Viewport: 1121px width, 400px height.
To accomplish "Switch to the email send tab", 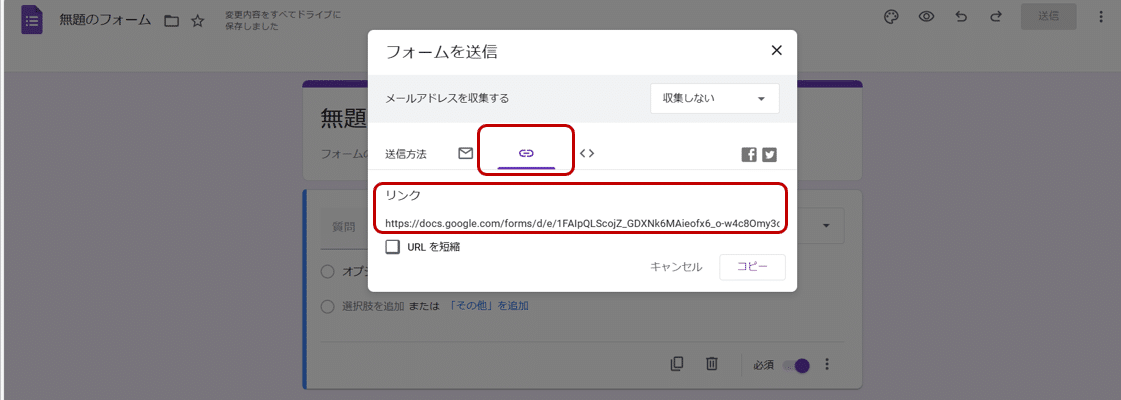I will (x=465, y=153).
